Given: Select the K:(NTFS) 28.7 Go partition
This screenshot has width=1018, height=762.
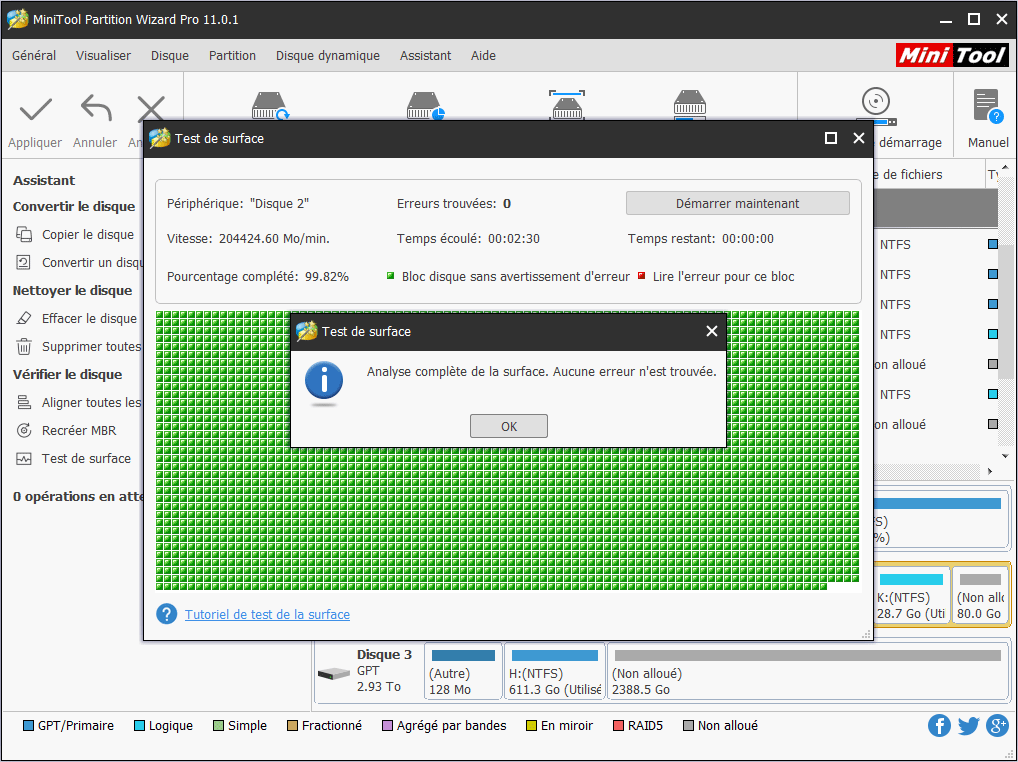Looking at the screenshot, I should [x=911, y=595].
